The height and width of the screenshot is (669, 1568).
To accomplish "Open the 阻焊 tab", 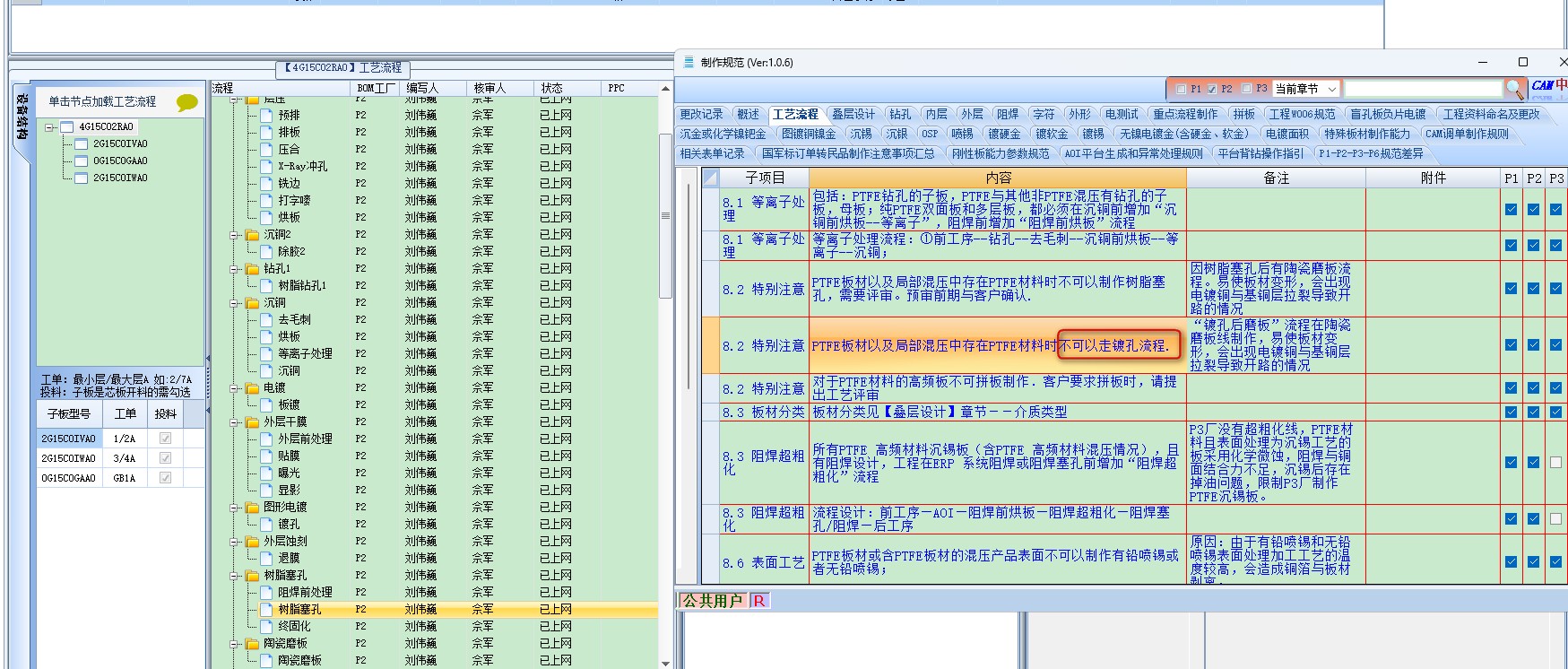I will click(1008, 114).
